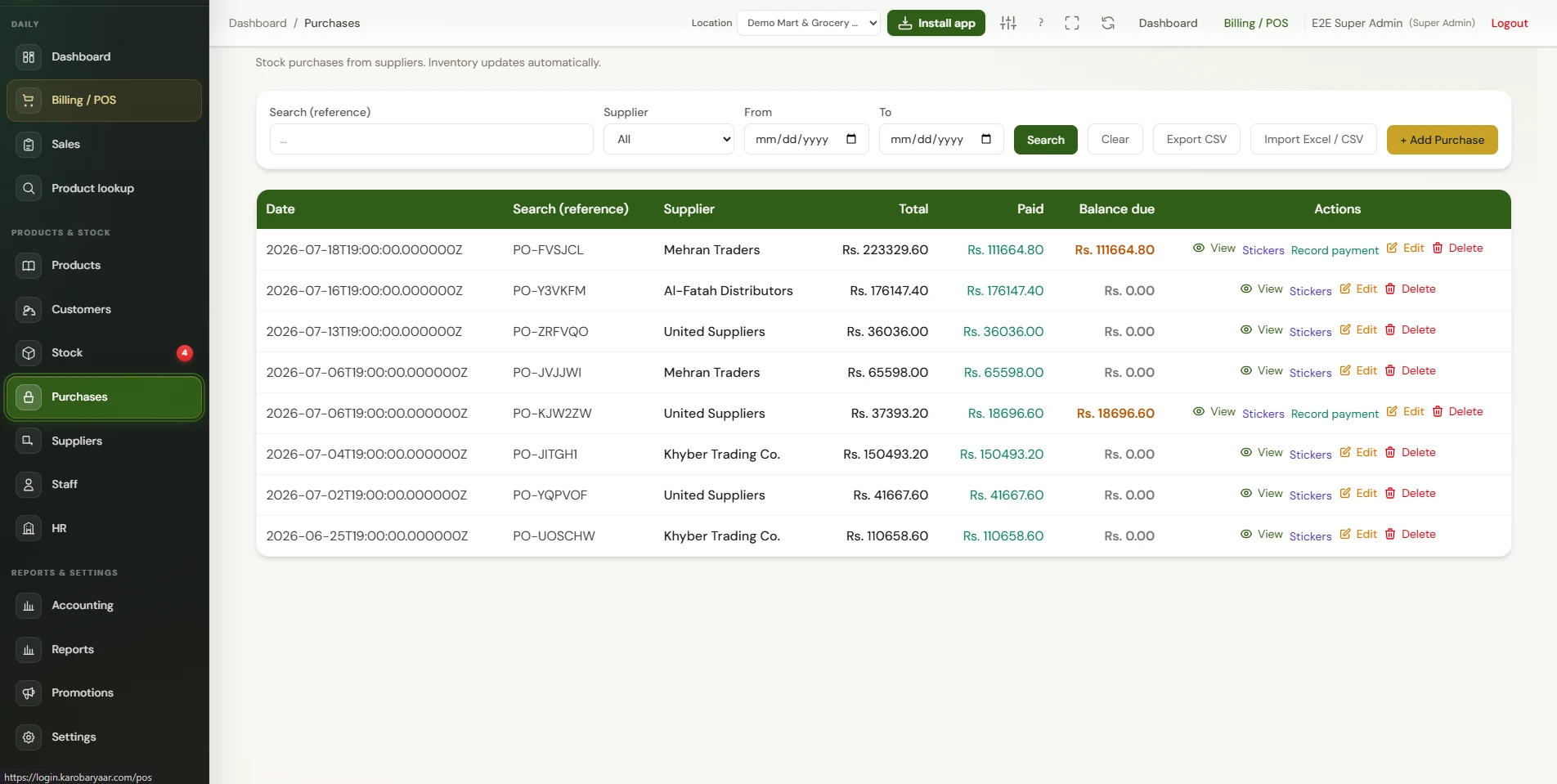
Task: Click the Settings gear icon in sidebar
Action: (x=29, y=737)
